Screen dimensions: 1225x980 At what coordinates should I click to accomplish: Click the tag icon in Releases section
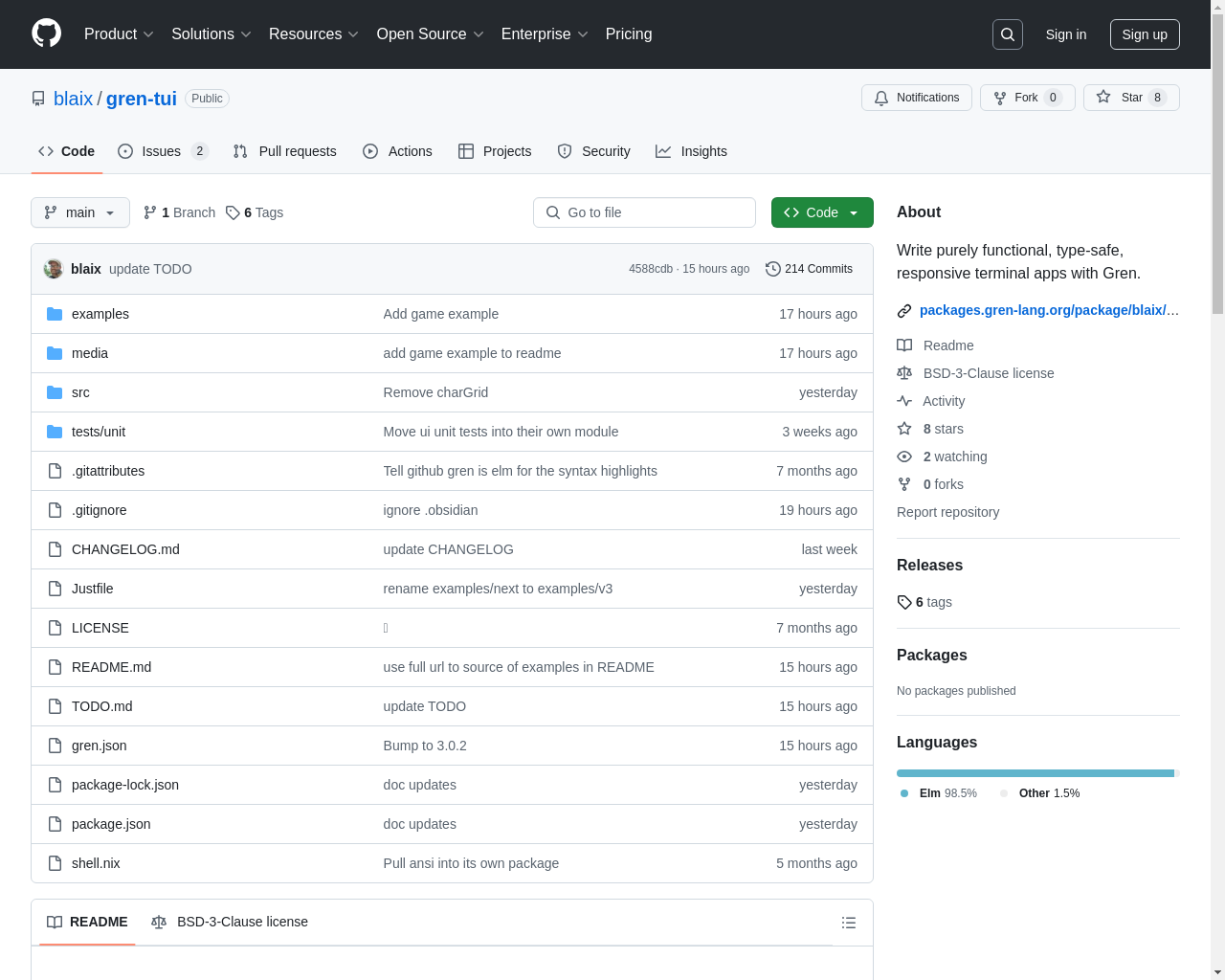click(904, 602)
